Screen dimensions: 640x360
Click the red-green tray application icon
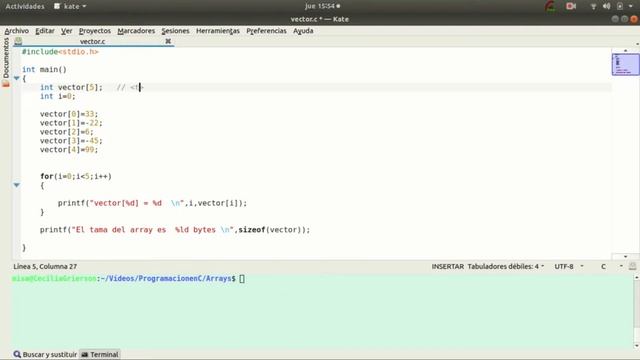tap(550, 6)
